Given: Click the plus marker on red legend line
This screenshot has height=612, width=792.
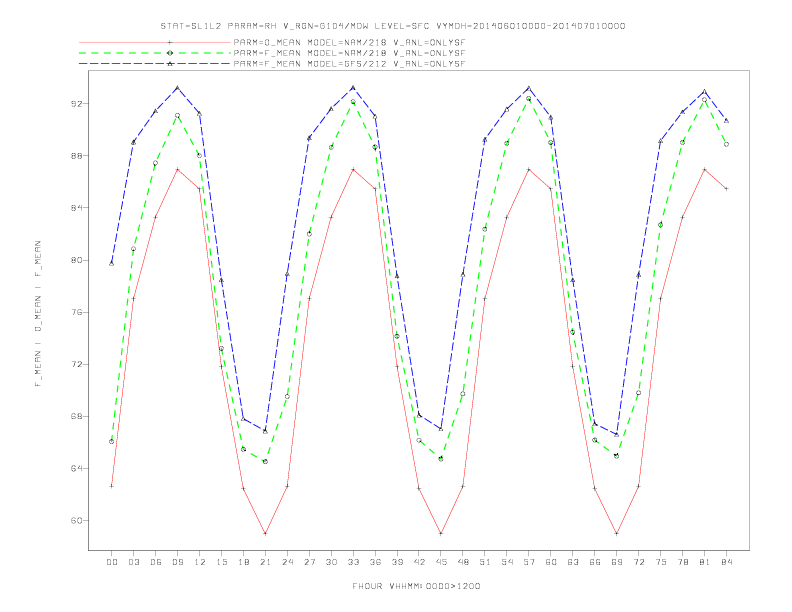Looking at the screenshot, I should click(170, 42).
